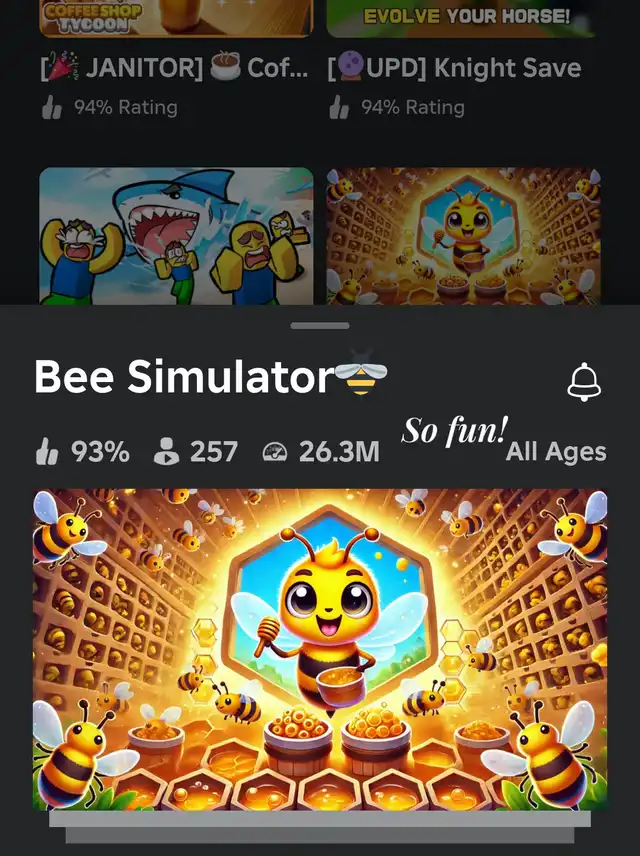Screen dimensions: 640x856
Task: Click thumbs-up icon under JANITOR Coffee game
Action: pos(52,108)
